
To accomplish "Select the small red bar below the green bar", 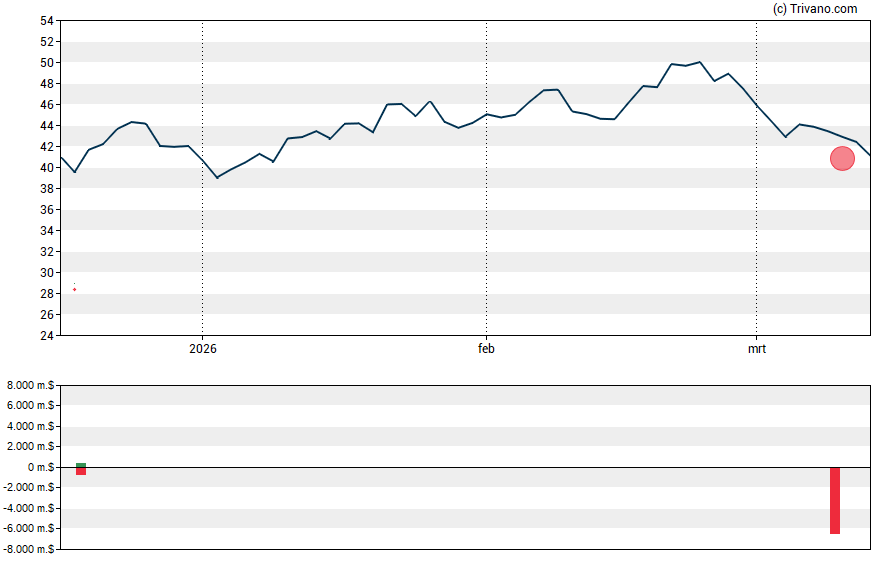I will [81, 471].
